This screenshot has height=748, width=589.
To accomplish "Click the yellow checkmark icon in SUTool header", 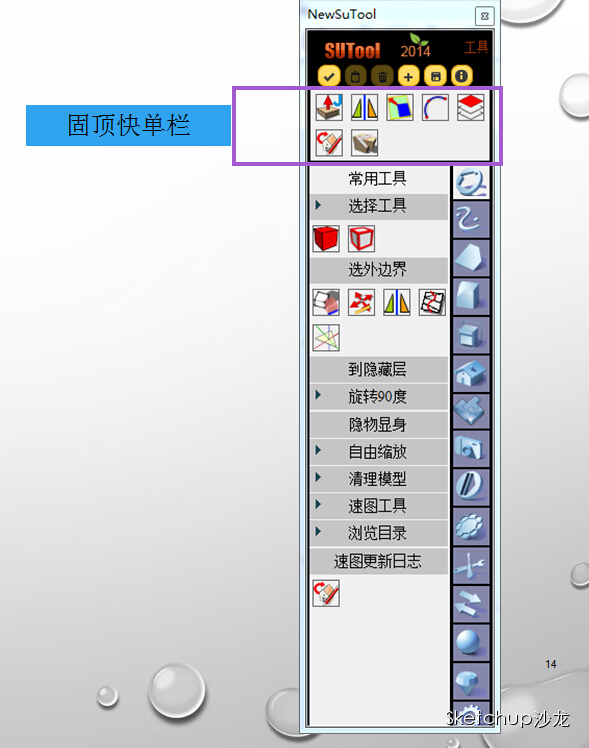I will tap(329, 76).
